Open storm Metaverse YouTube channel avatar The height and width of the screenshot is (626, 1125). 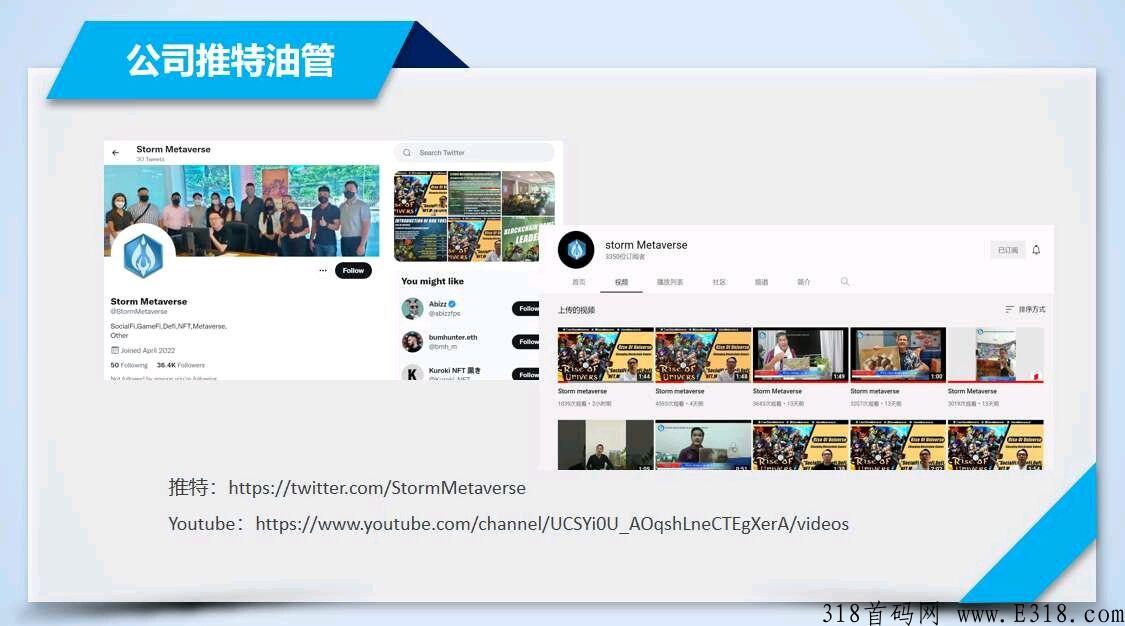576,250
